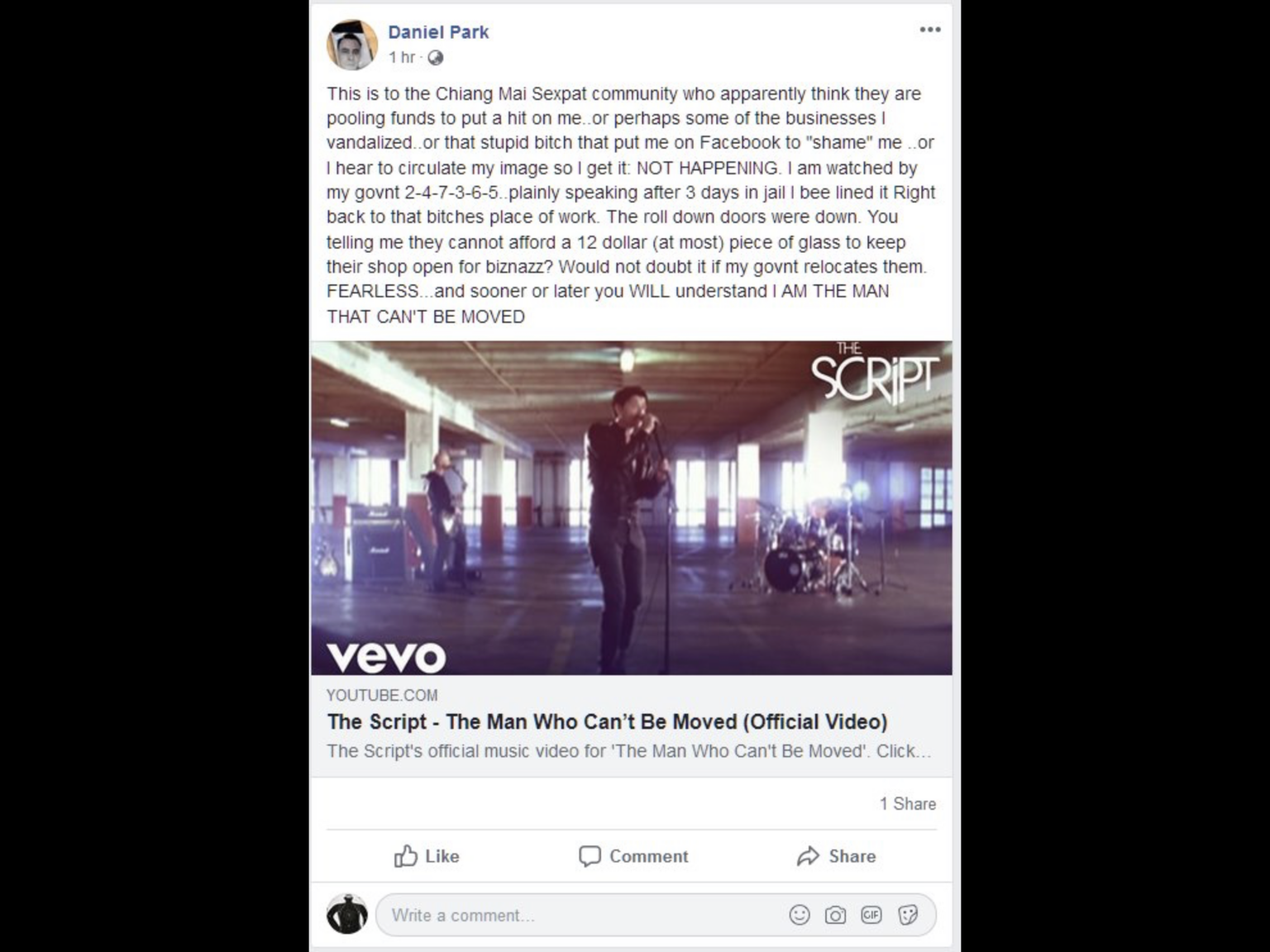Viewport: 1270px width, 952px height.
Task: Click the globe public privacy icon
Action: [435, 58]
